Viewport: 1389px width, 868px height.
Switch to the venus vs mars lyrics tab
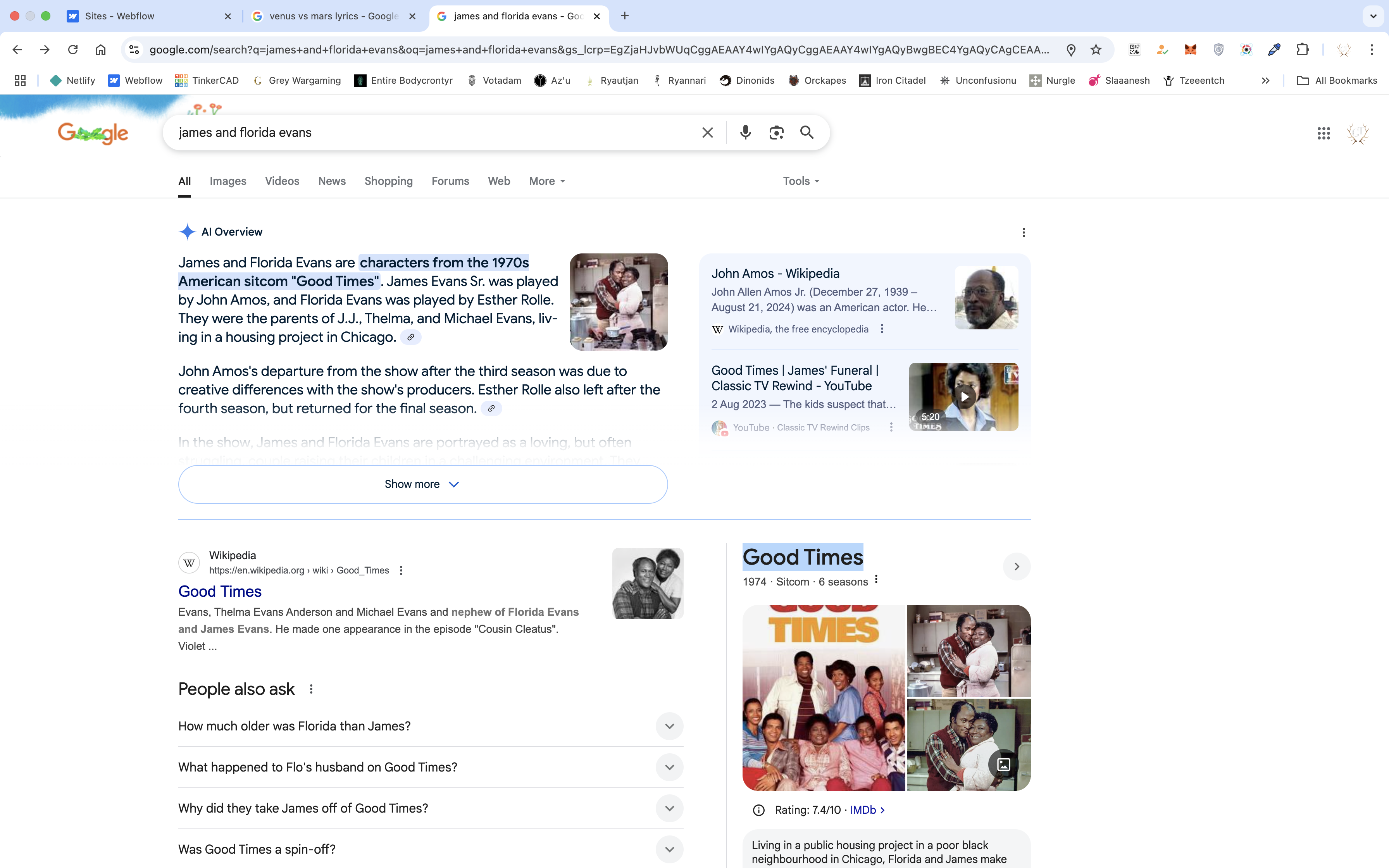(x=333, y=16)
